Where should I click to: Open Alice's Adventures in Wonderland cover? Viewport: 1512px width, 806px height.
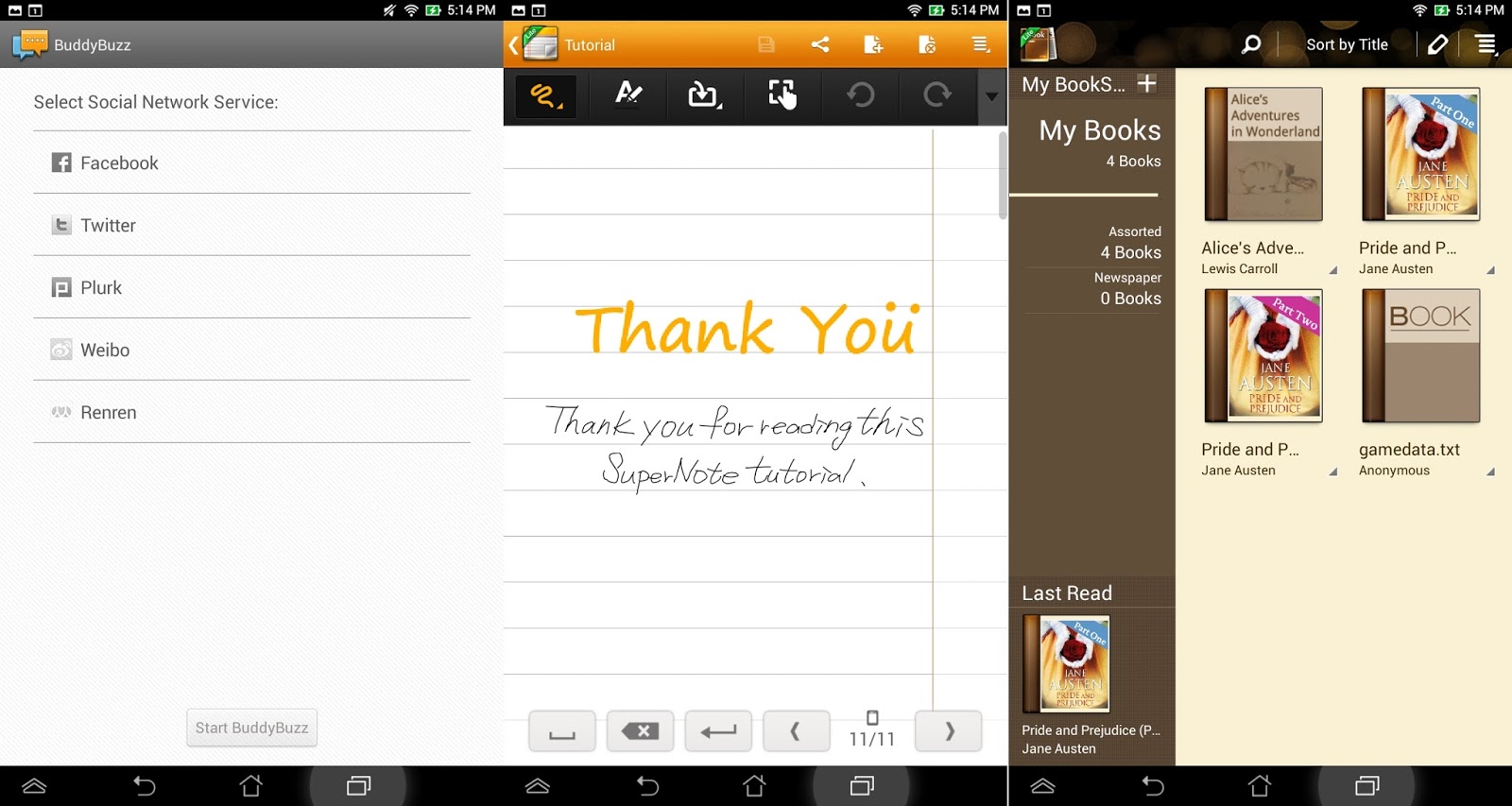tap(1263, 154)
